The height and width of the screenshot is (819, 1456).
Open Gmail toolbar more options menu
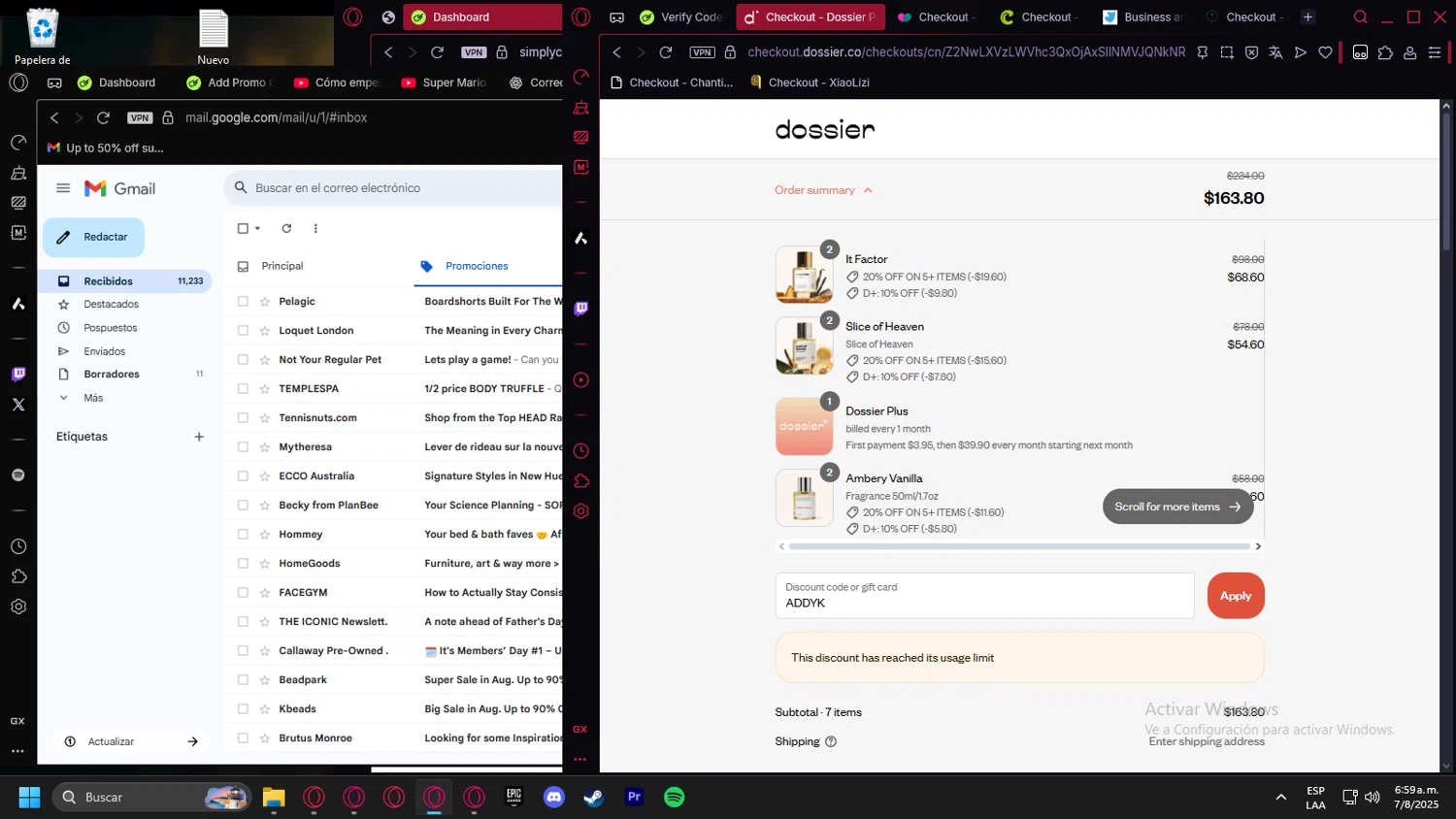click(x=315, y=229)
